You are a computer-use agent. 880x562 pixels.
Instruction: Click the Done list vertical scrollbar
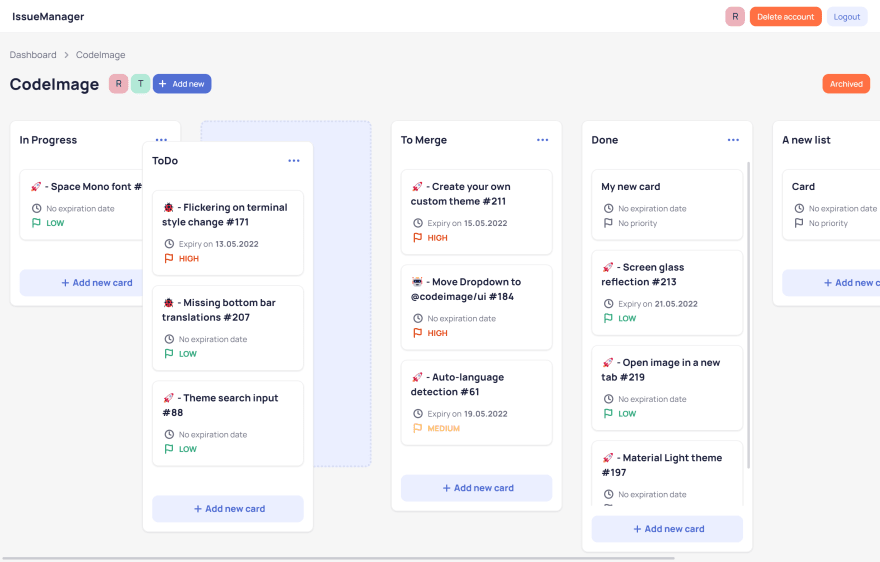click(x=748, y=315)
